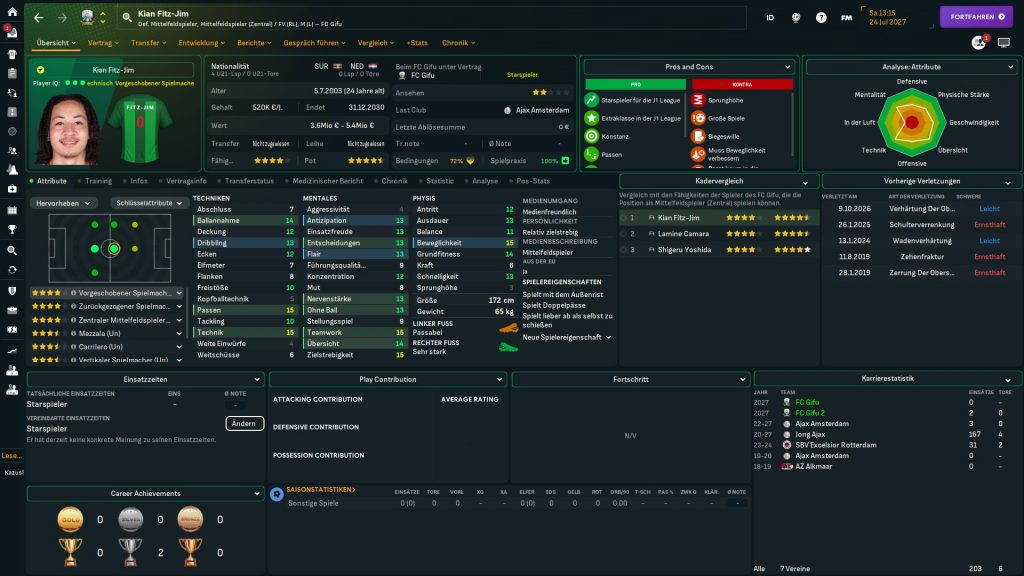Open the Schlüsselattribute dropdown
This screenshot has width=1024, height=576.
click(149, 202)
